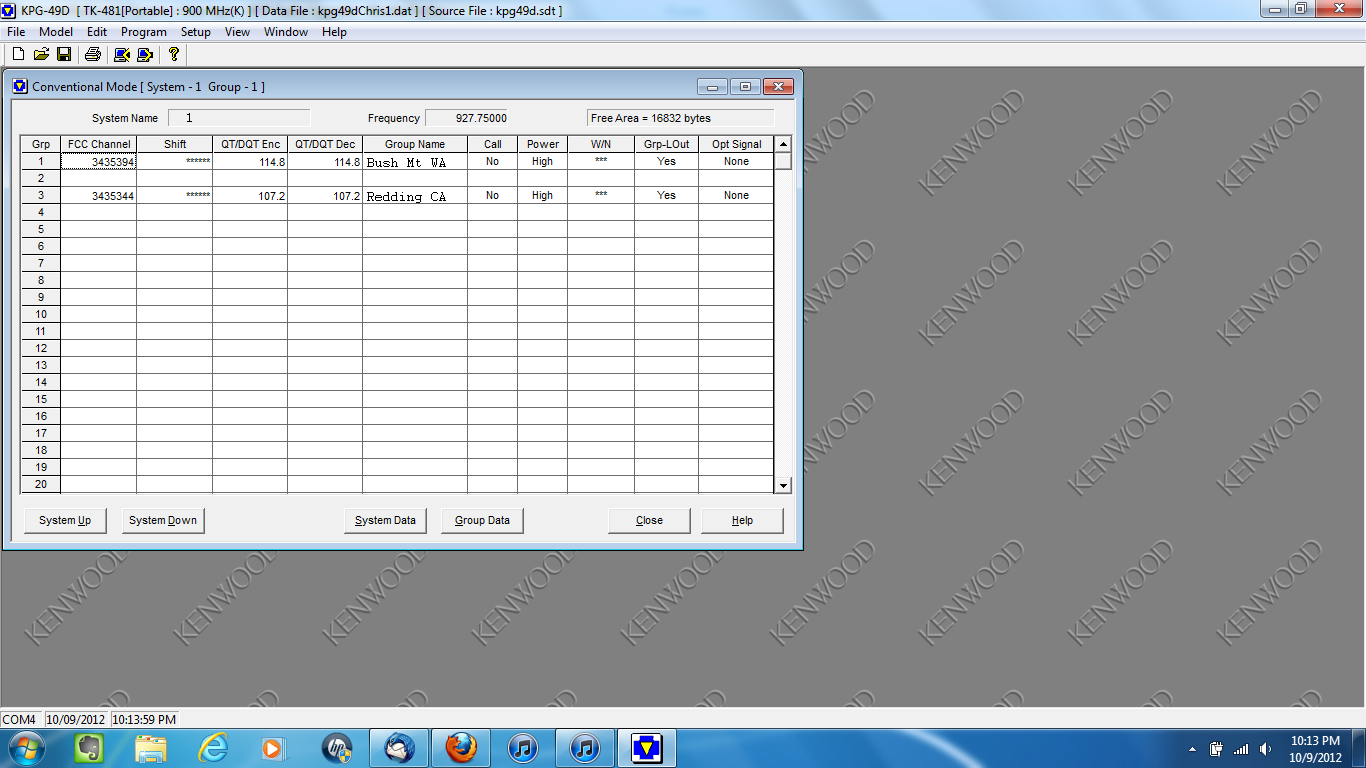The width and height of the screenshot is (1366, 768).
Task: Click the System Down button
Action: click(x=163, y=520)
